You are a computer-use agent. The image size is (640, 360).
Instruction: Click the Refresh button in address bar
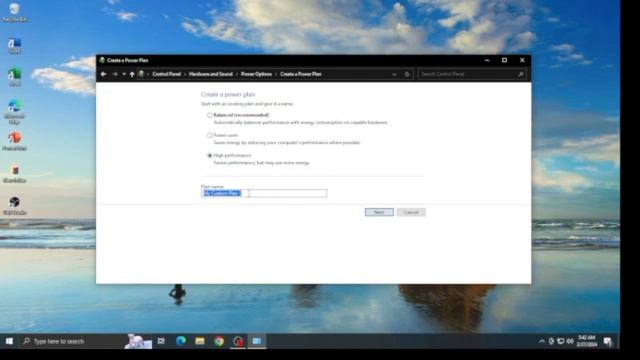click(407, 75)
